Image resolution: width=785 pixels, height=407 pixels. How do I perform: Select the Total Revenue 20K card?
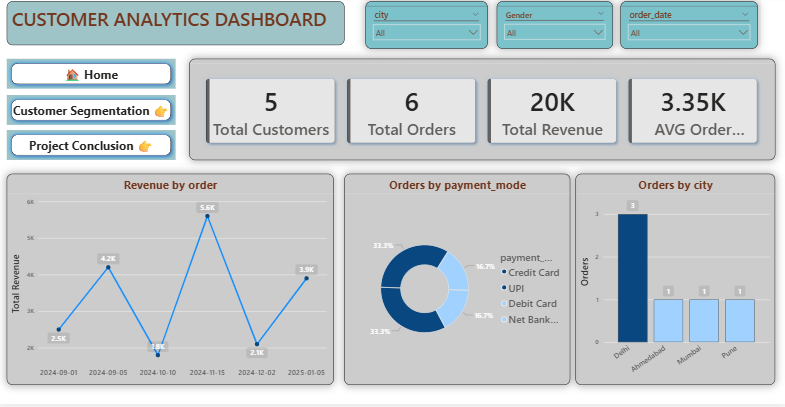tap(552, 113)
